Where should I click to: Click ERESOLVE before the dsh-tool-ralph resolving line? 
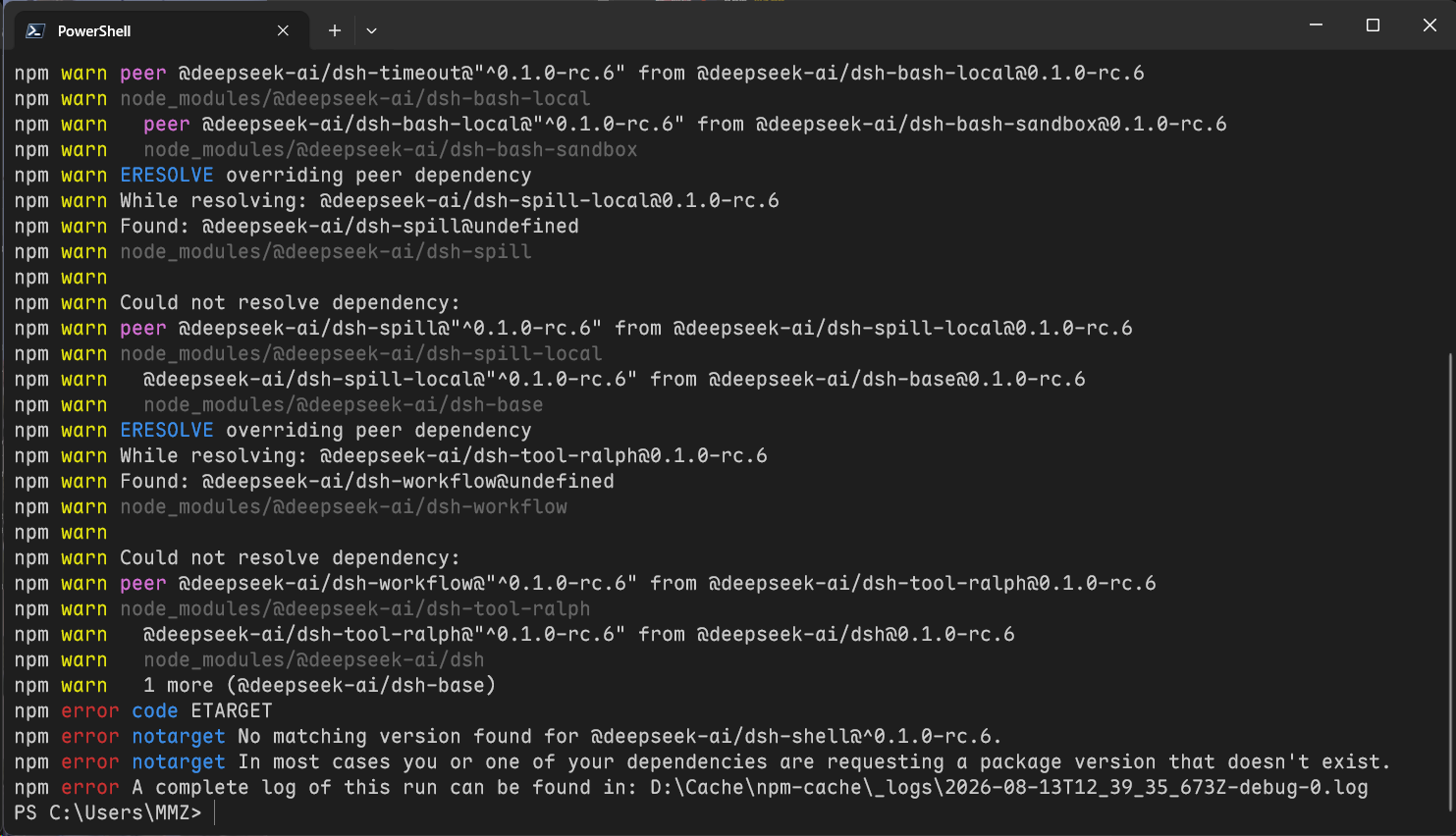tap(167, 430)
